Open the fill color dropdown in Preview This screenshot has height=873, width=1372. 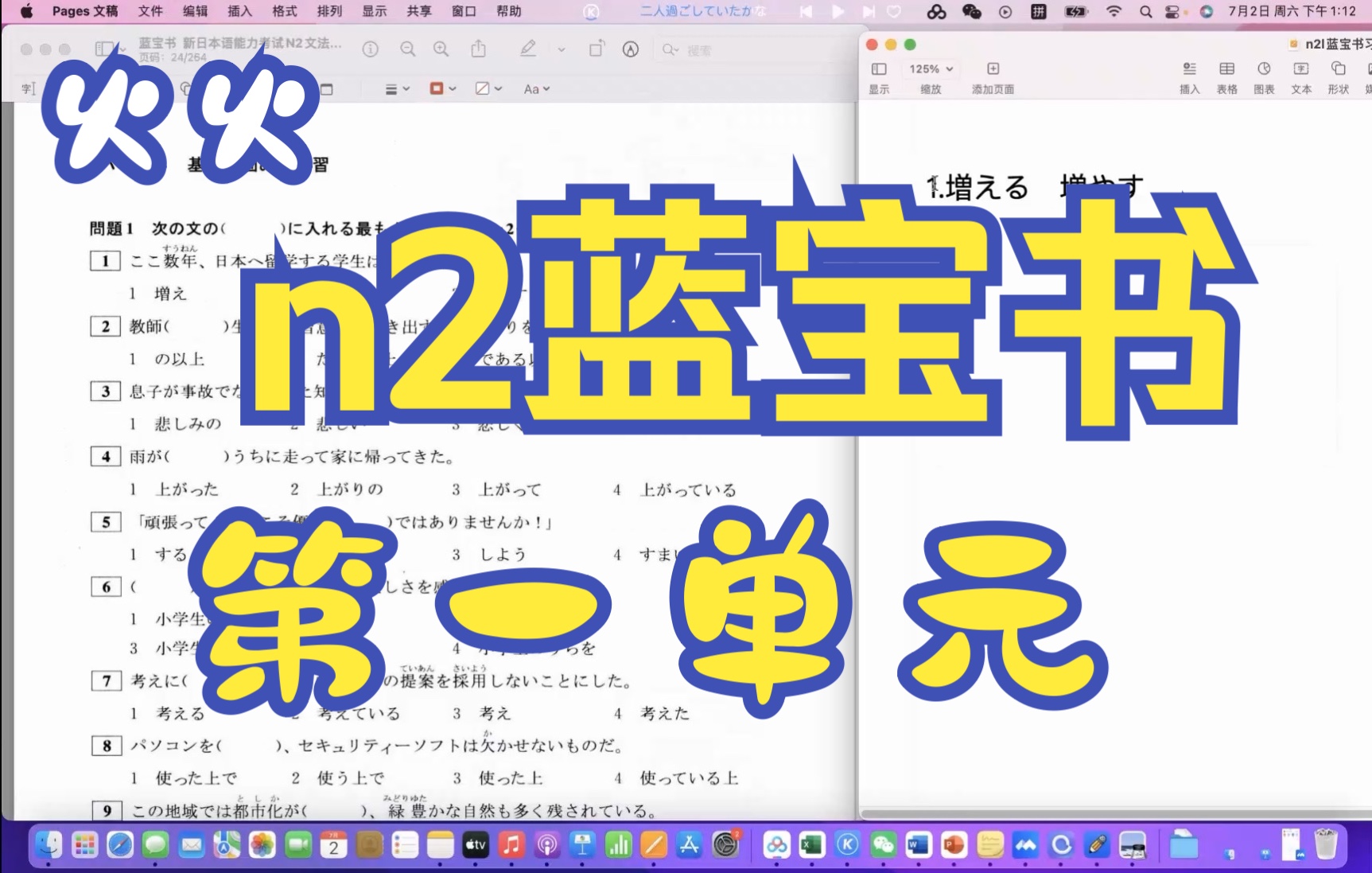[x=488, y=89]
